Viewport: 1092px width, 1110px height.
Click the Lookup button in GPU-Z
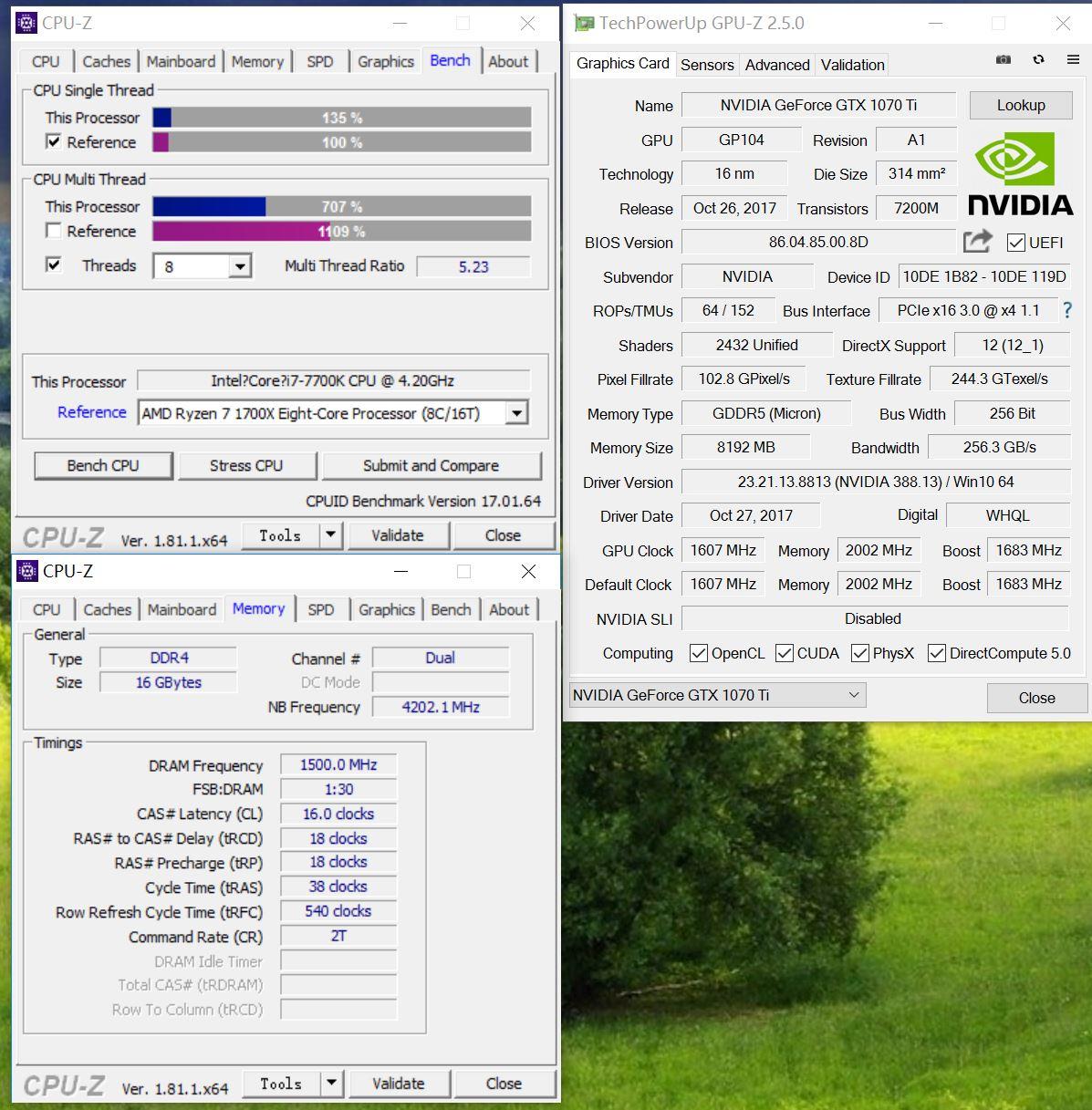click(x=1021, y=105)
